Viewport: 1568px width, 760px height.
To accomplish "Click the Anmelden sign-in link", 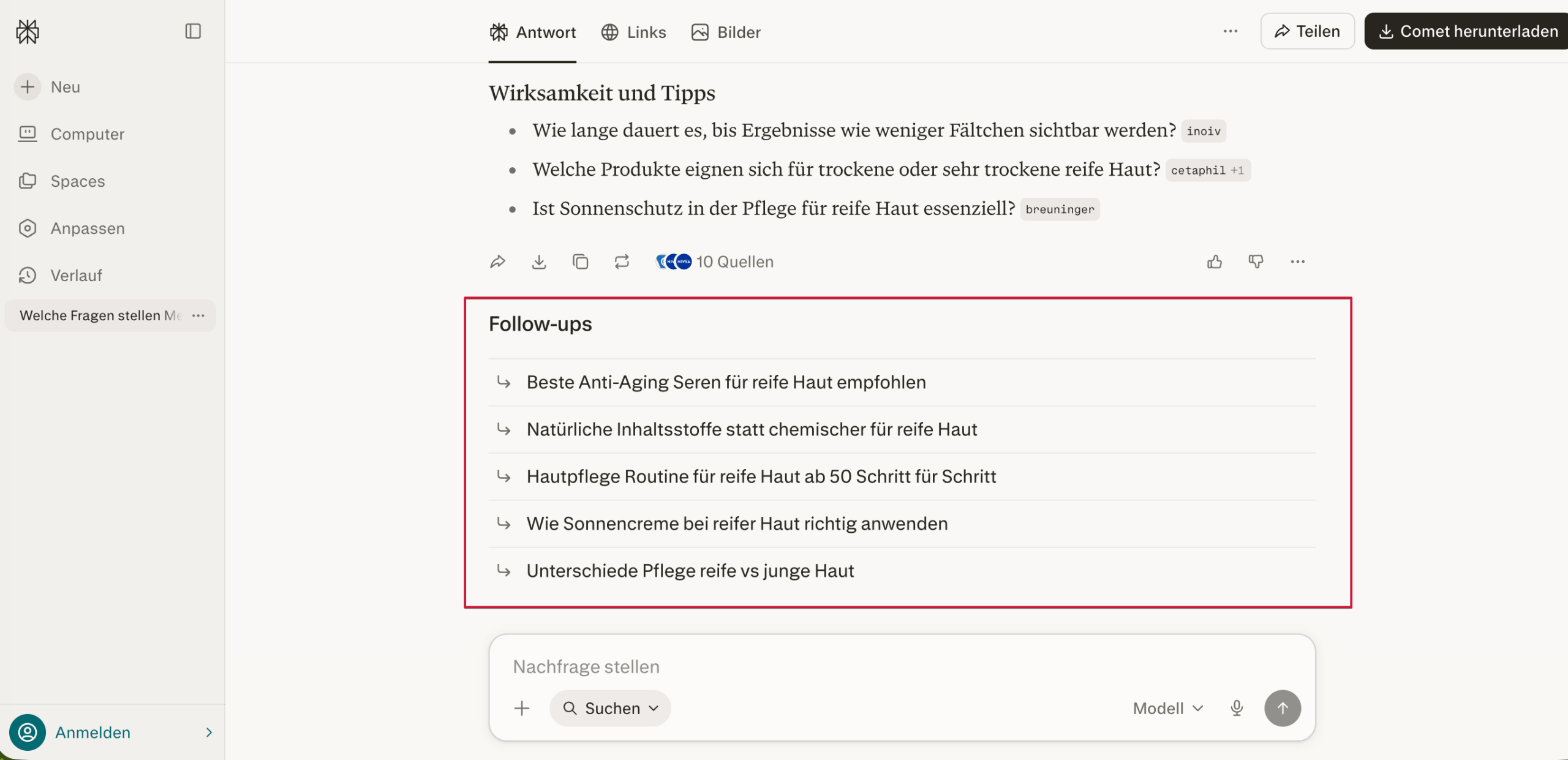I will pyautogui.click(x=92, y=732).
